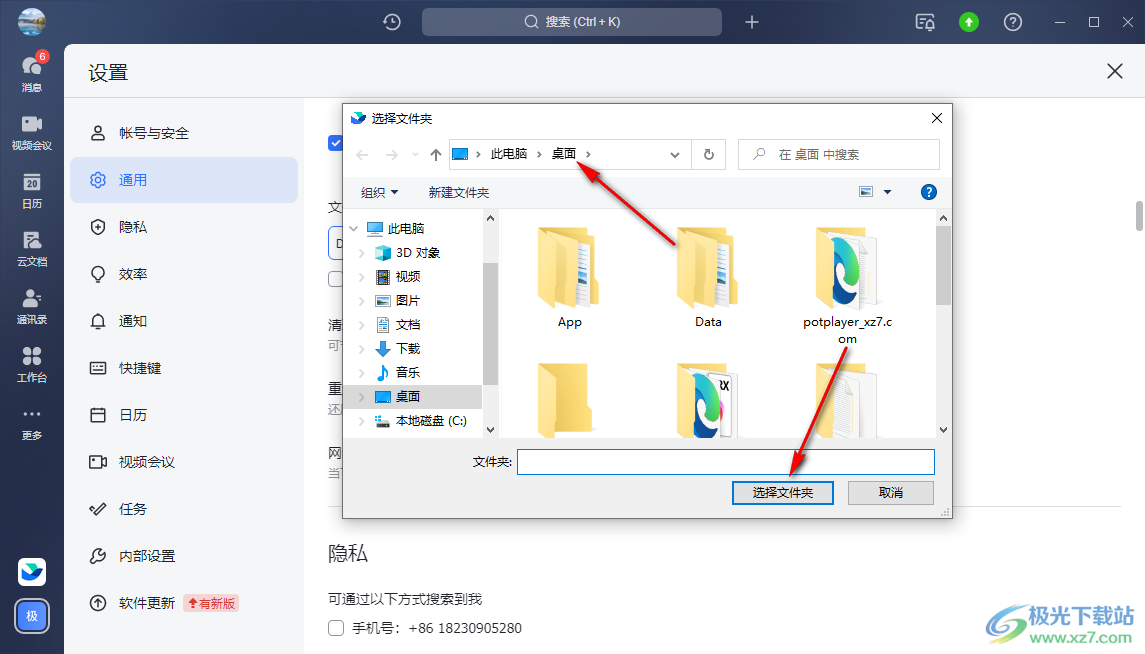Screen dimensions: 1145x654
Task: Click the folder name (文件夹) input field
Action: tap(726, 462)
